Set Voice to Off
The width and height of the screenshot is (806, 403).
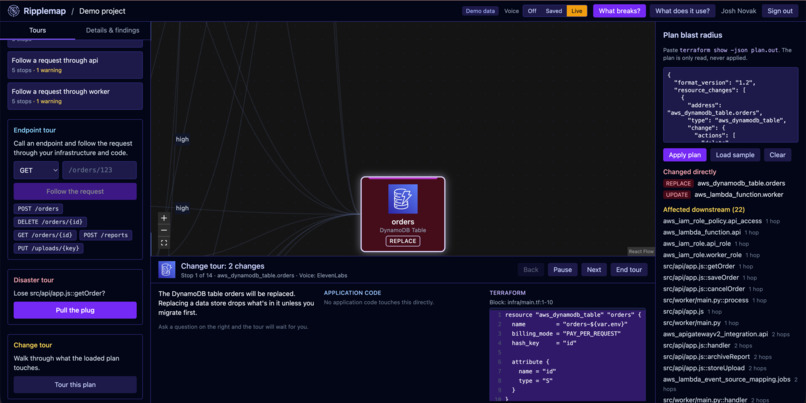[x=532, y=11]
